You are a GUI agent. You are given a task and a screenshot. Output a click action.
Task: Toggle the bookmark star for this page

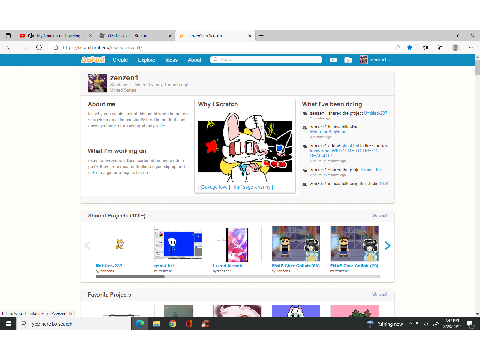[x=410, y=48]
